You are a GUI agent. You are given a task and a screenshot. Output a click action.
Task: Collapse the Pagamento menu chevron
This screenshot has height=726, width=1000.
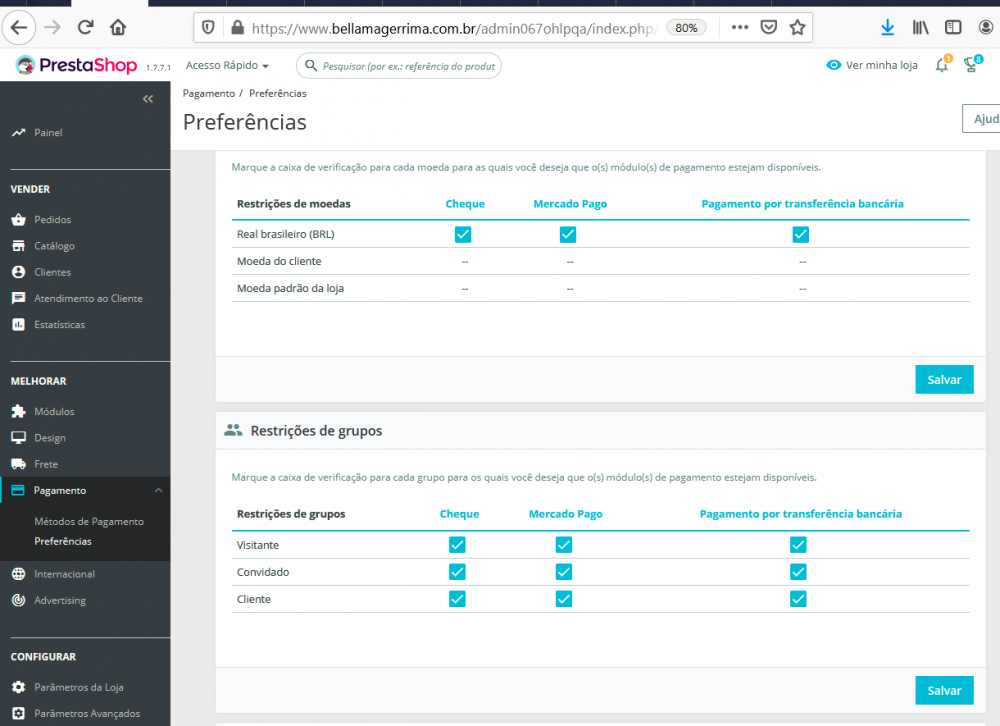coord(158,490)
